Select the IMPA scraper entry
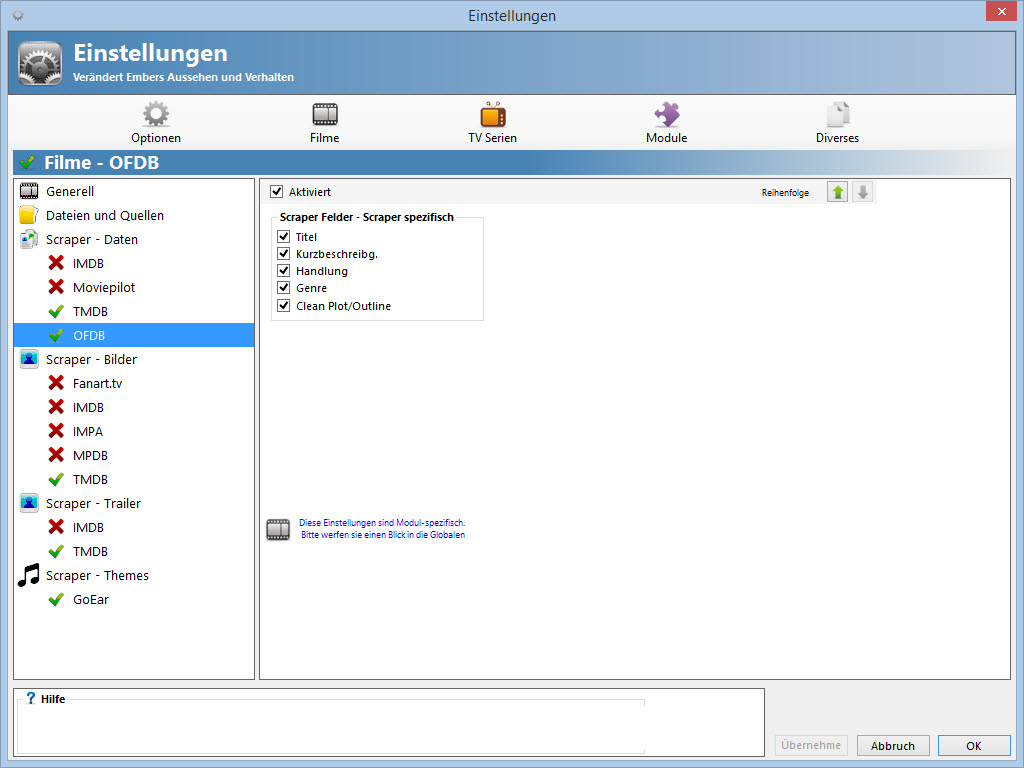Viewport: 1024px width, 768px height. pyautogui.click(x=88, y=431)
